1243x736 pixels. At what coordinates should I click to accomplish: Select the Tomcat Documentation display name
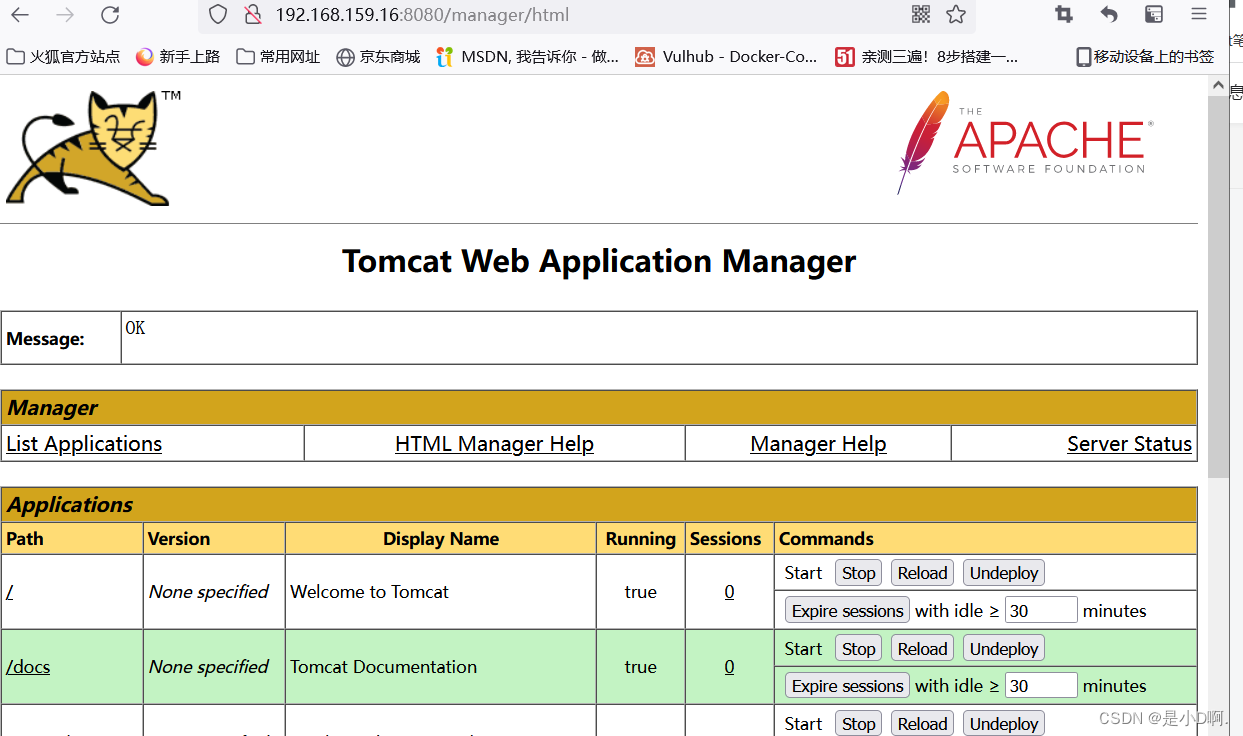[x=383, y=667]
